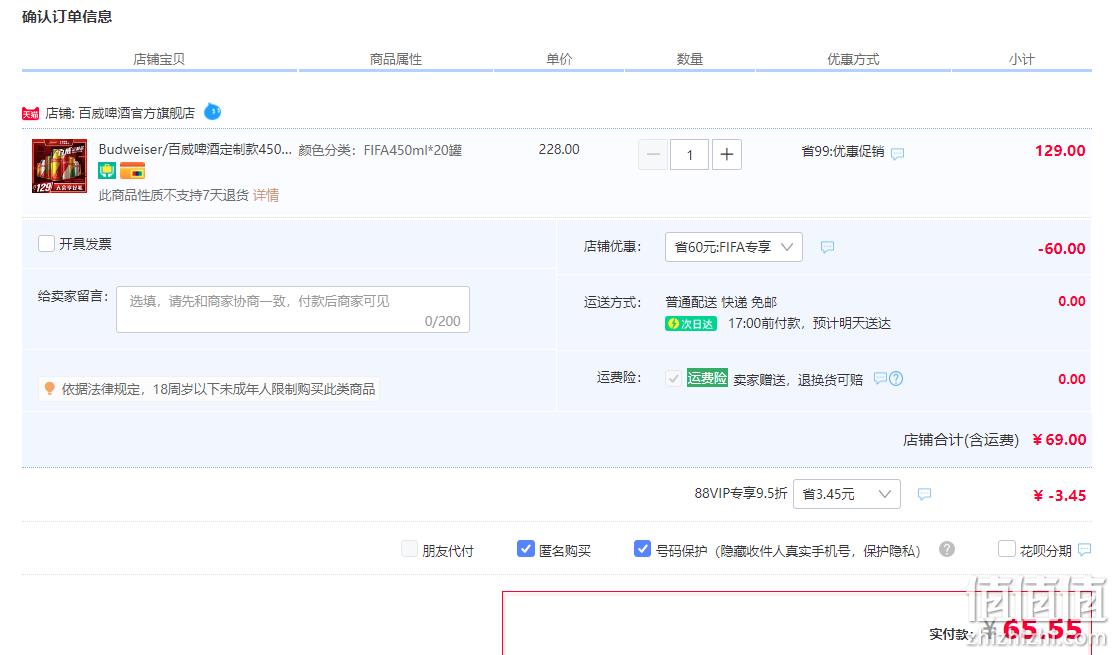Enable the 开具发票 checkbox

[46, 243]
